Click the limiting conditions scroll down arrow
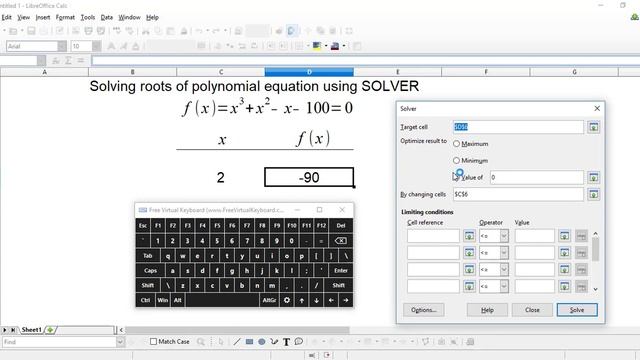This screenshot has height=360, width=640. (595, 289)
